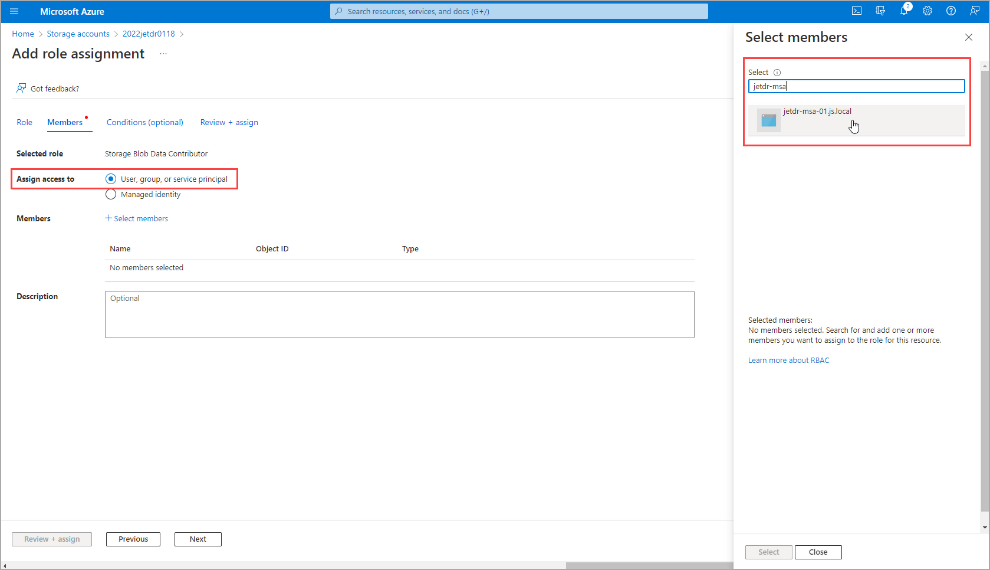
Task: Navigate to Storage accounts breadcrumb
Action: click(78, 34)
